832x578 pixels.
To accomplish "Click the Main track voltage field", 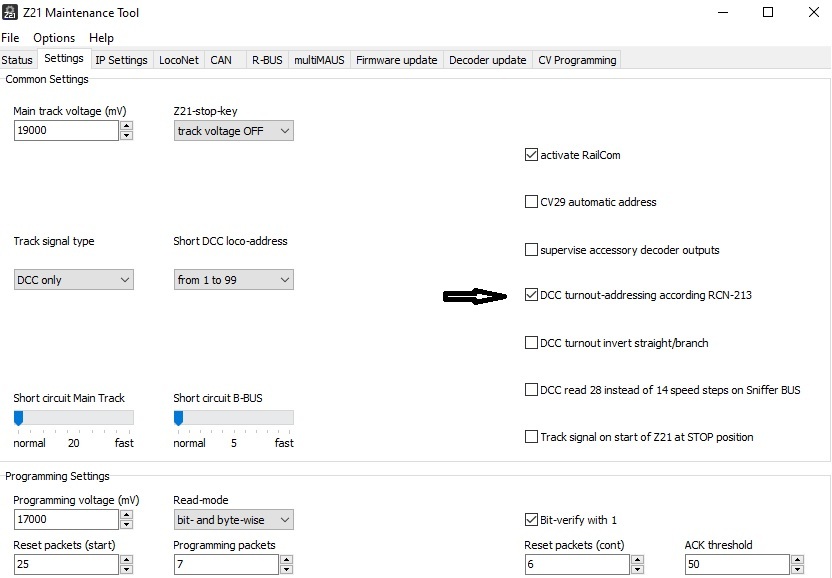I will 66,131.
